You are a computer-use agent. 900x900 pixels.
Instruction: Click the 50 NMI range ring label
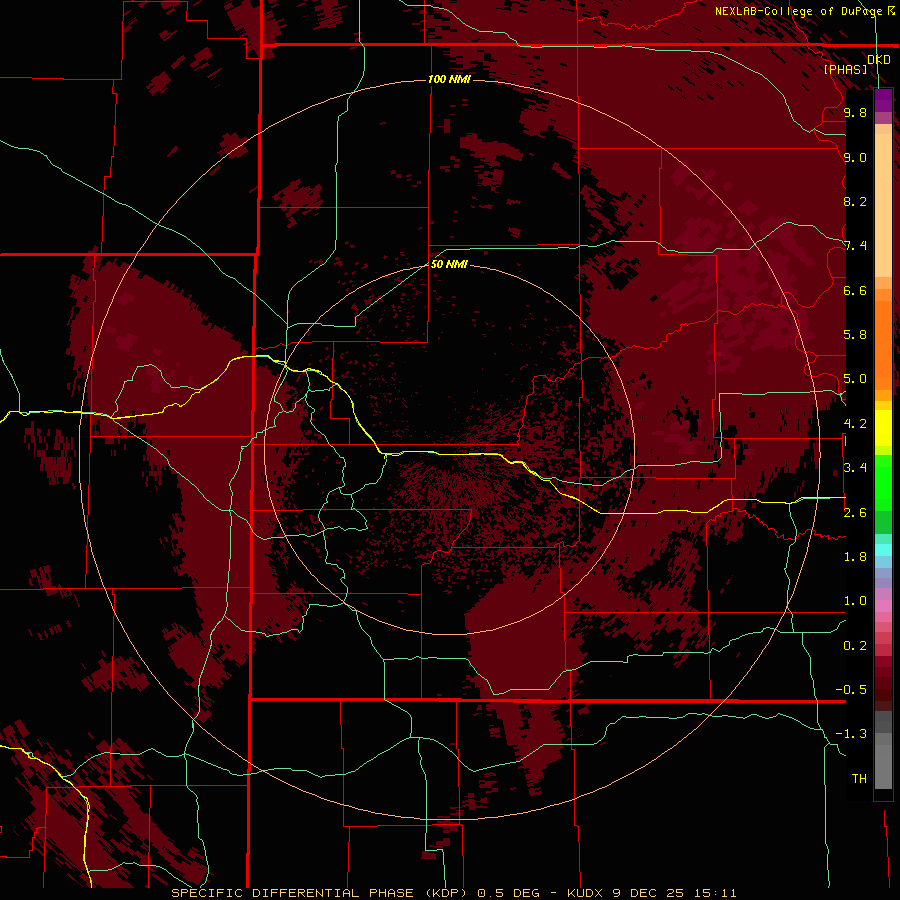(x=449, y=264)
